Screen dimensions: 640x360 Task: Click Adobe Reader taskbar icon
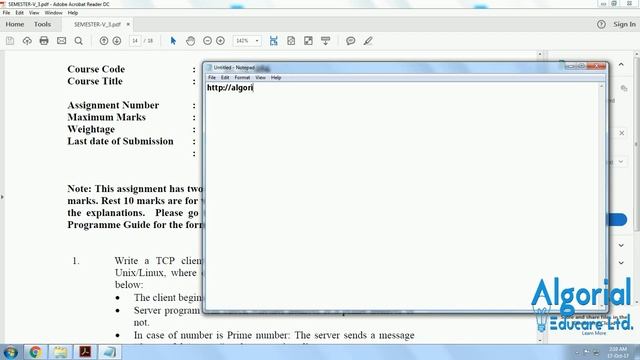click(85, 352)
